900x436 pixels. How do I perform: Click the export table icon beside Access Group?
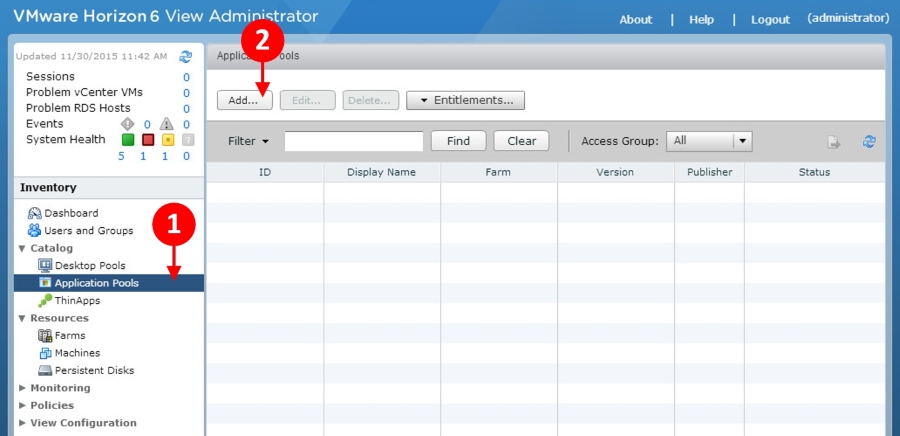click(833, 142)
